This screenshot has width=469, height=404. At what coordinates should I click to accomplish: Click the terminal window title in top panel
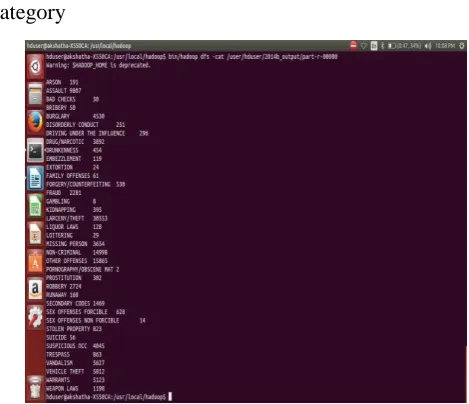[x=79, y=46]
